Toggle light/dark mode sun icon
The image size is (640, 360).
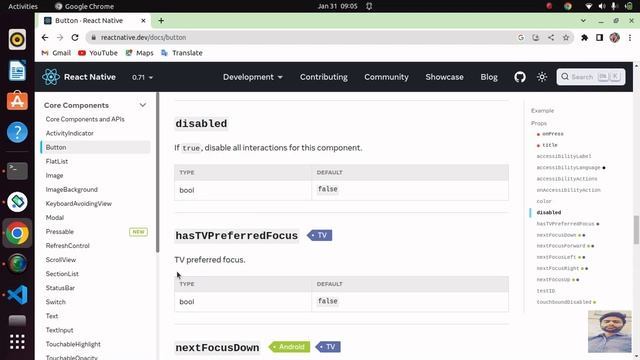542,77
